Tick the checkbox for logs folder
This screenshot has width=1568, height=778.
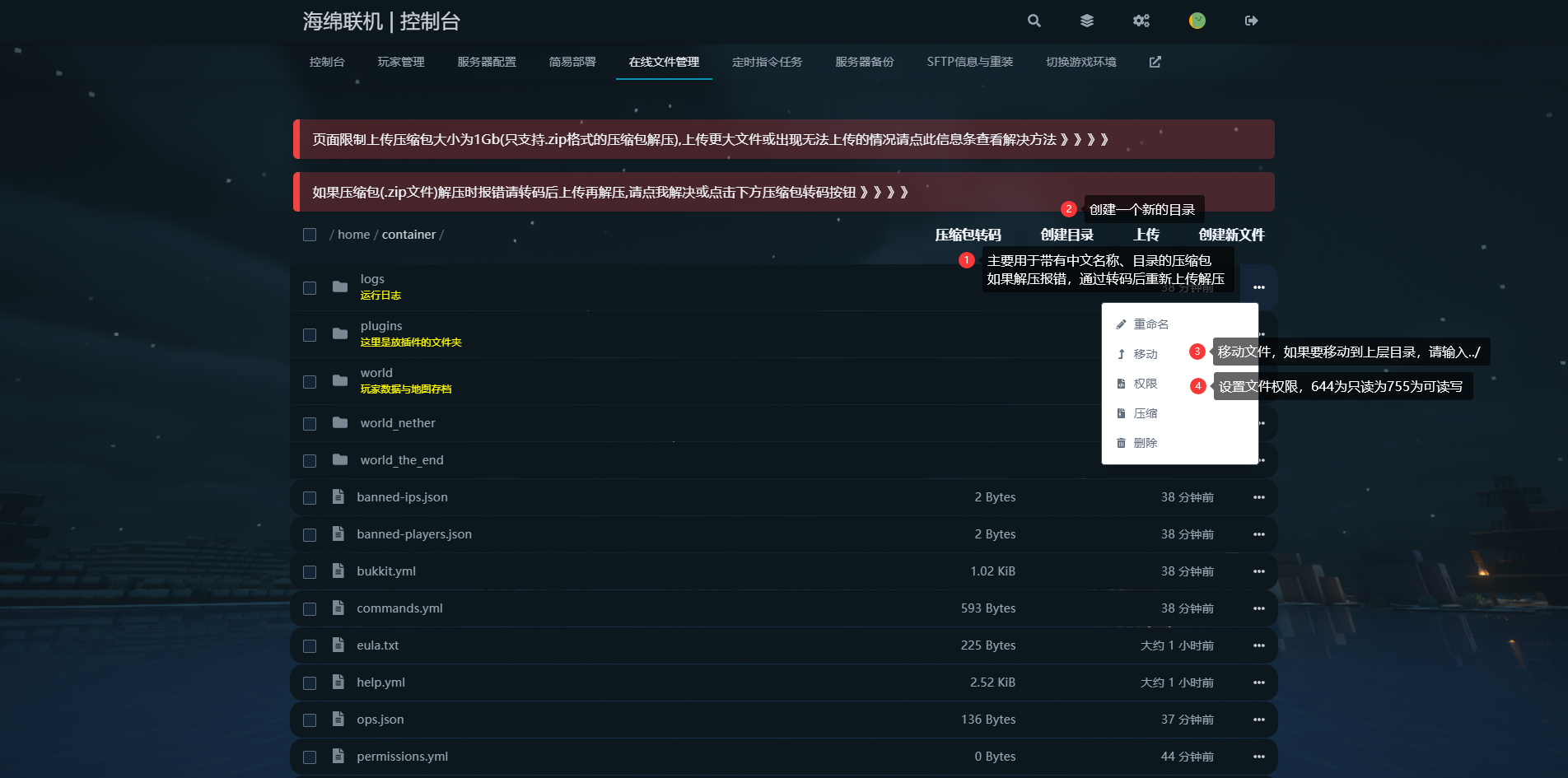310,288
